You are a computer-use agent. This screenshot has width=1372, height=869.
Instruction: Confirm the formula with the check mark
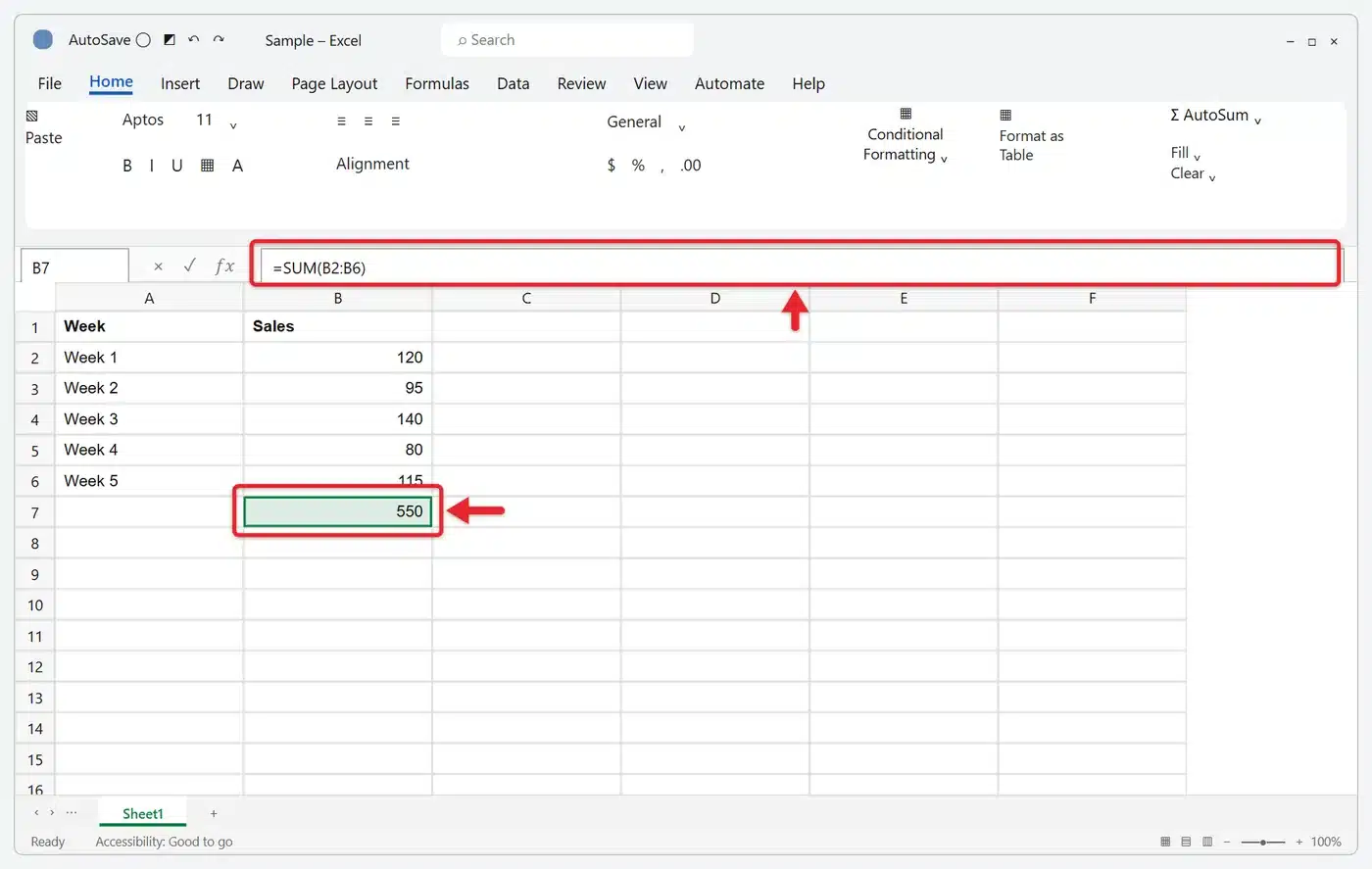pyautogui.click(x=189, y=266)
